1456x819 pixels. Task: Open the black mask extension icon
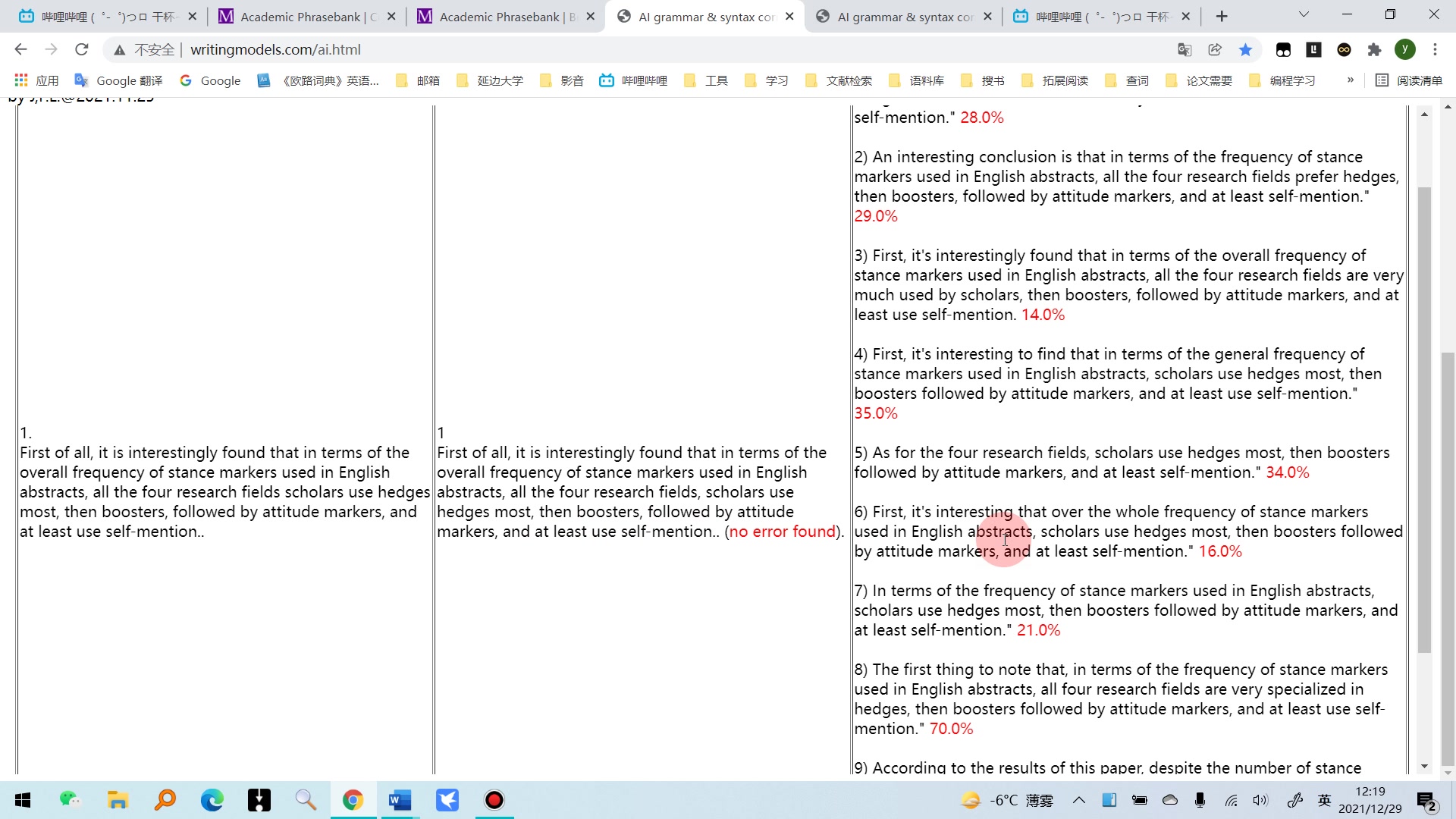tap(1283, 49)
